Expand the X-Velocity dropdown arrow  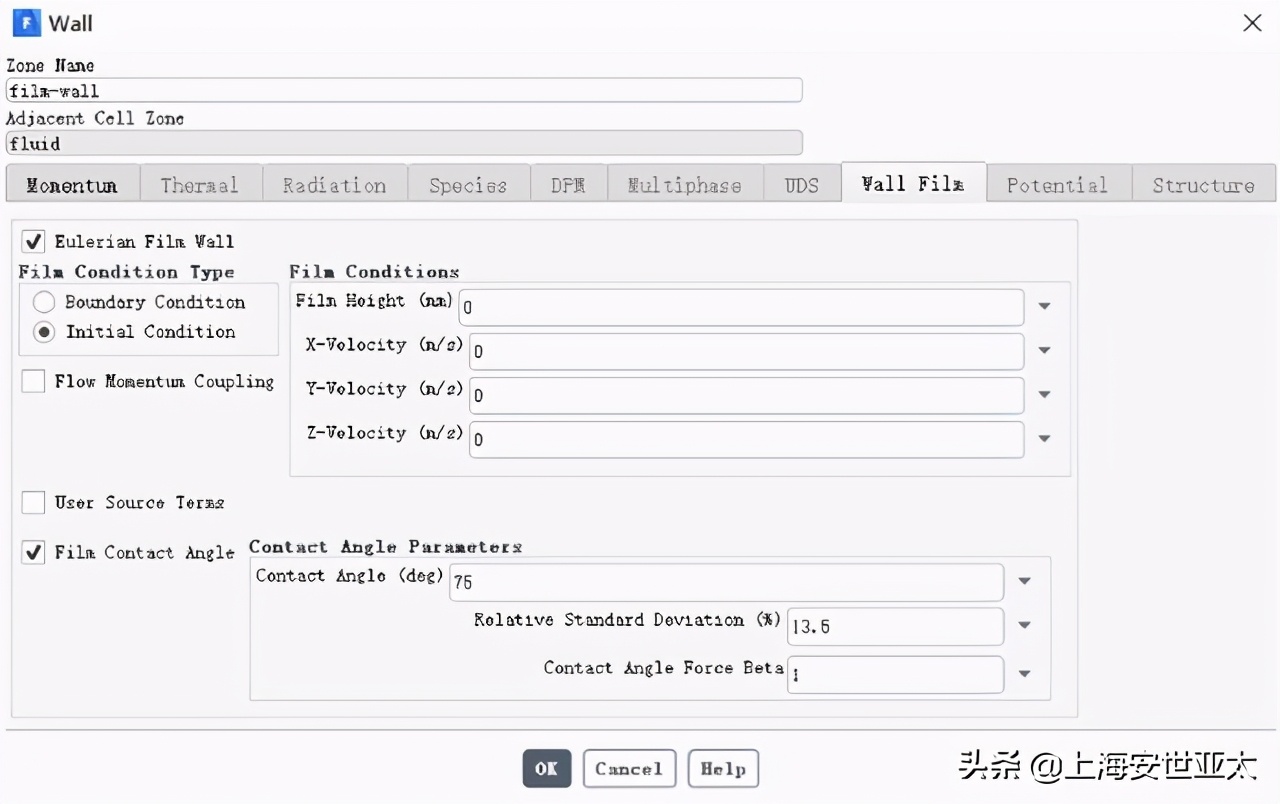[x=1044, y=351]
